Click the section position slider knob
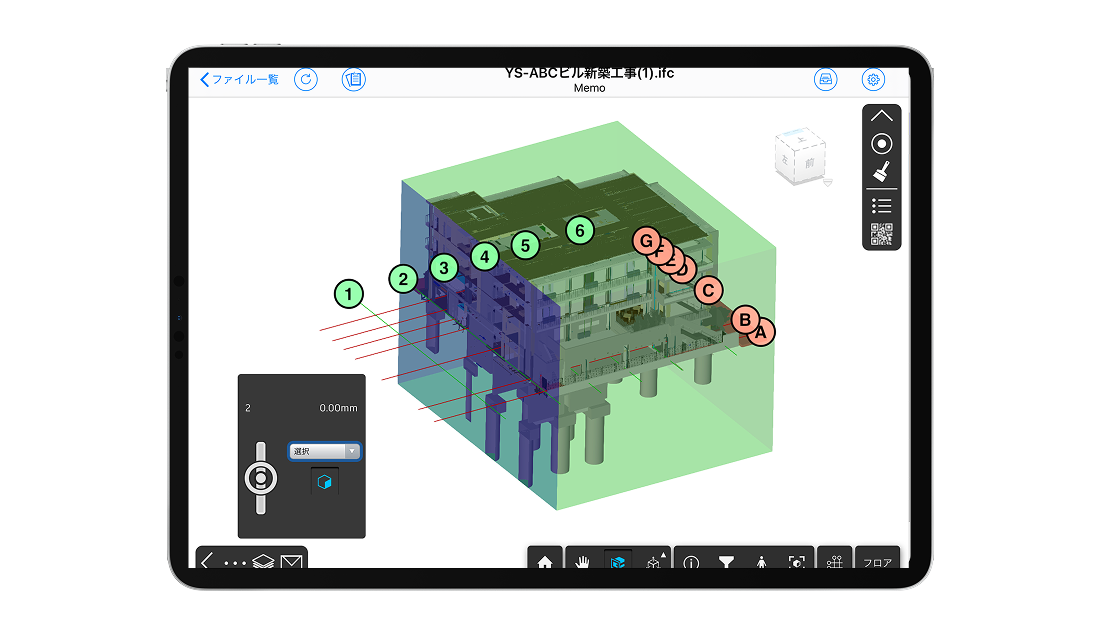This screenshot has height=641, width=1100. click(261, 478)
